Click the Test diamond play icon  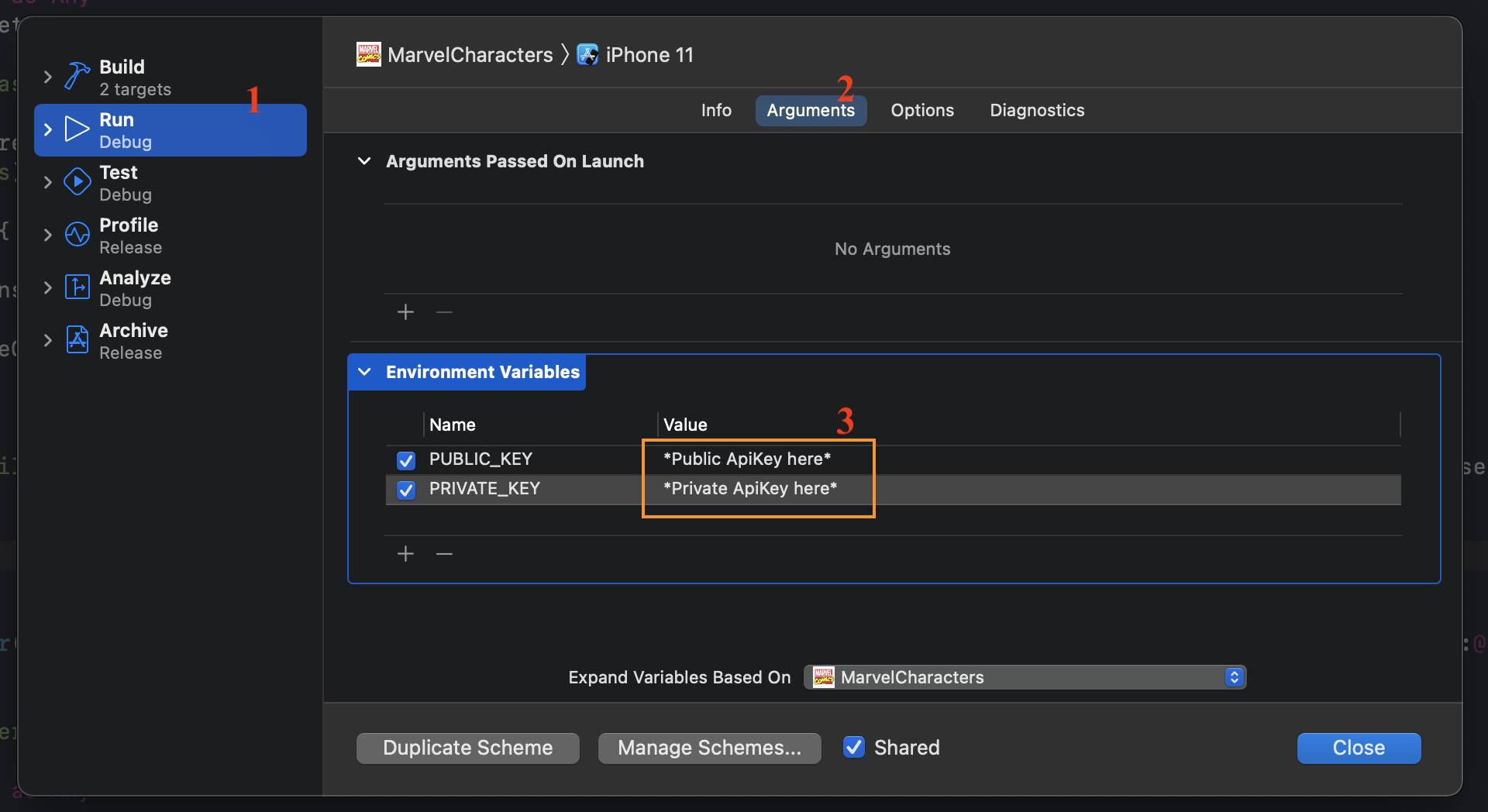tap(77, 181)
